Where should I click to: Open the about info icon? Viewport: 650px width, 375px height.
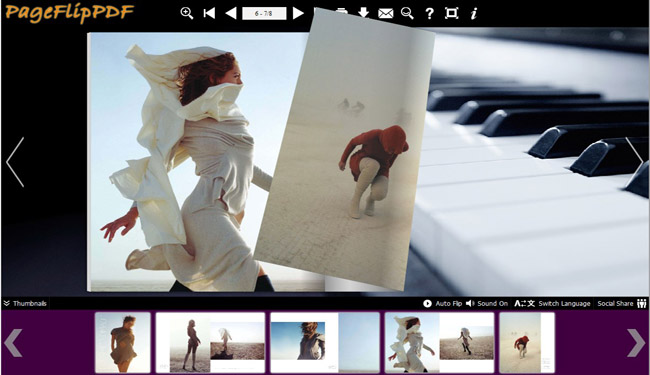(x=474, y=14)
